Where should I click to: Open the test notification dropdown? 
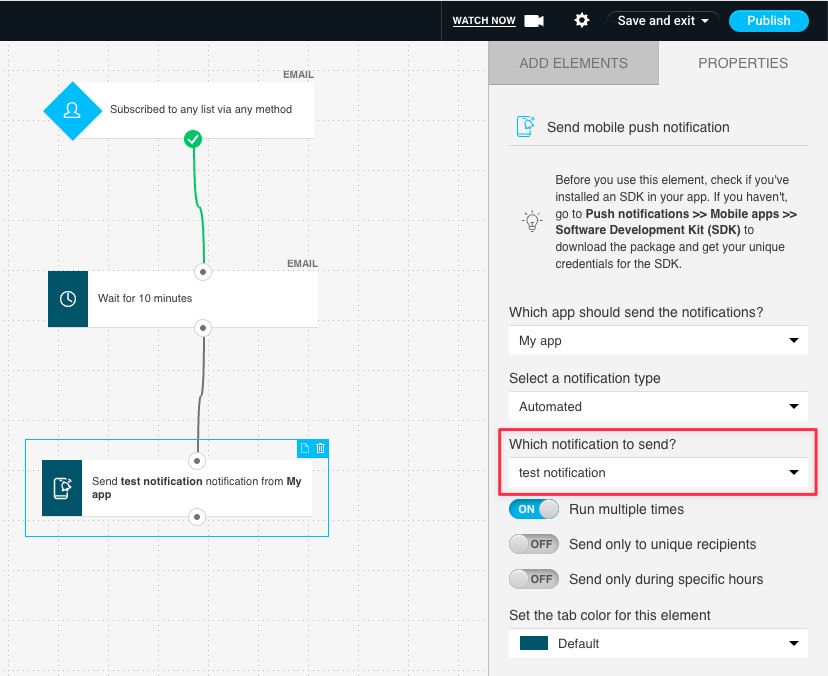tap(657, 472)
